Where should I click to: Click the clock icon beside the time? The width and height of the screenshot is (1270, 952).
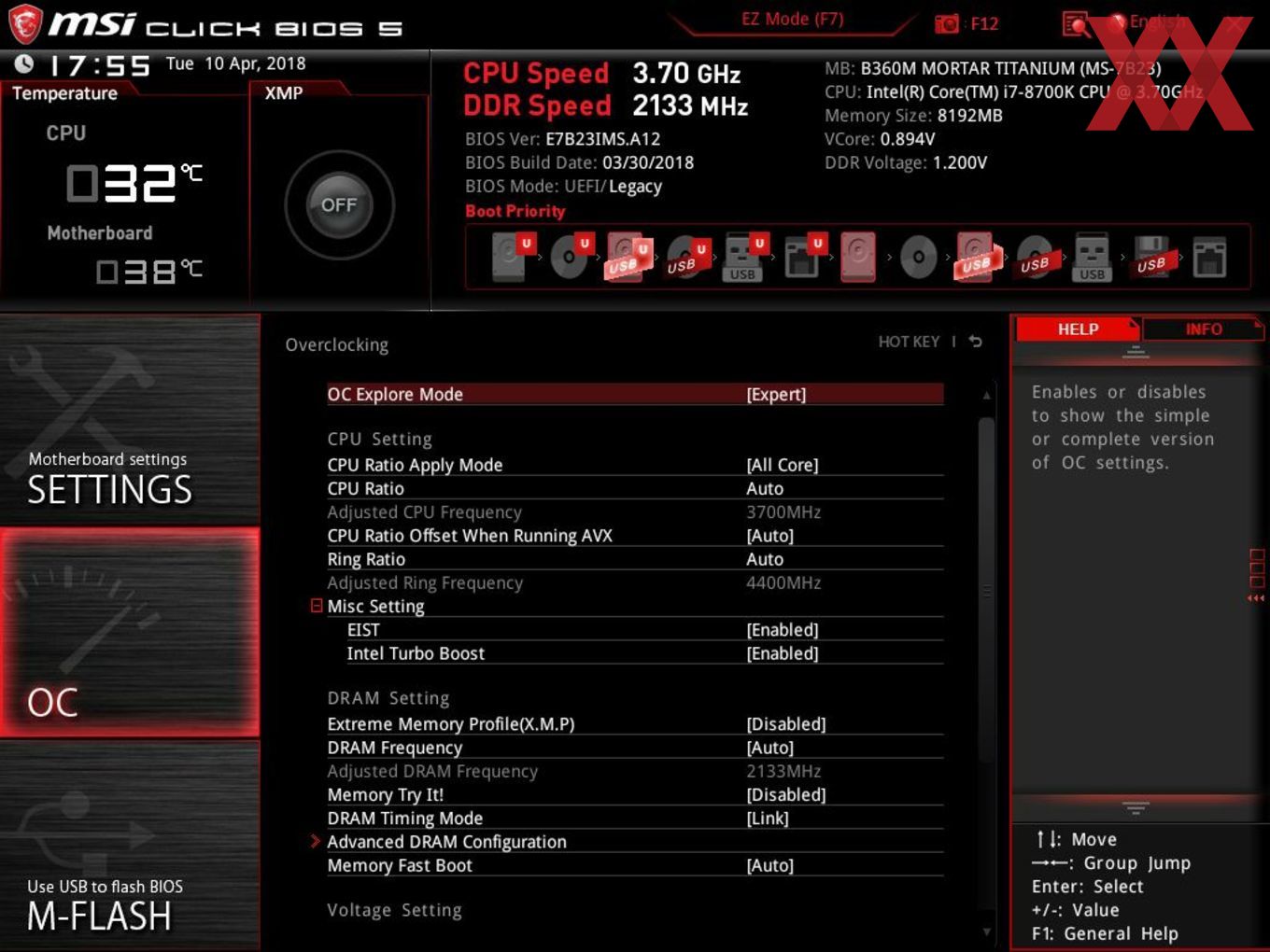24,63
